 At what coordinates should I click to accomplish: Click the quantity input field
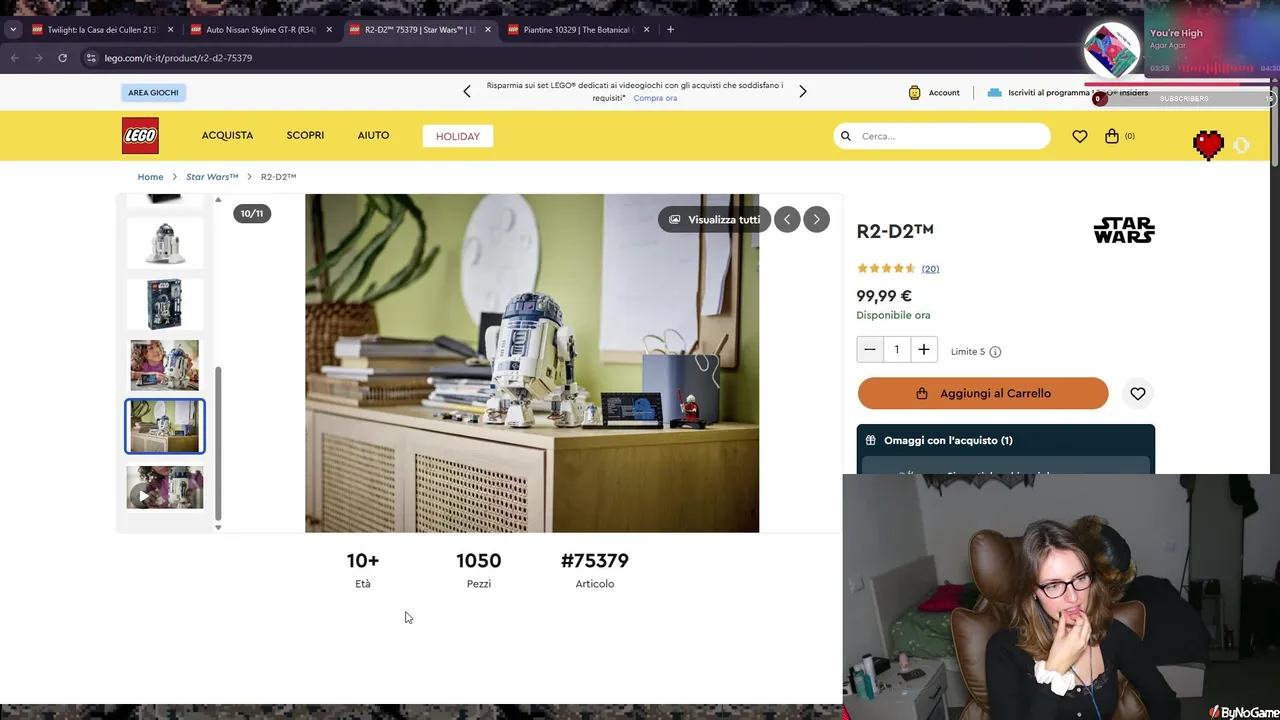[x=897, y=349]
